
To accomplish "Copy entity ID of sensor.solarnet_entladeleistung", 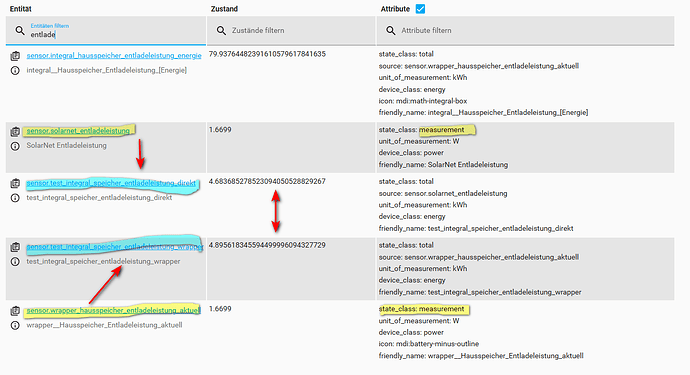I will tap(15, 131).
